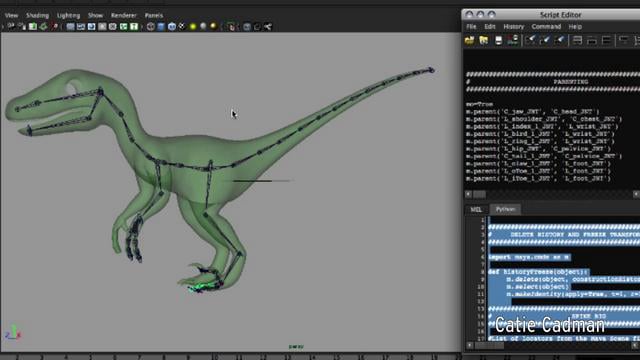Click Save Script to Shelf icon

click(513, 40)
